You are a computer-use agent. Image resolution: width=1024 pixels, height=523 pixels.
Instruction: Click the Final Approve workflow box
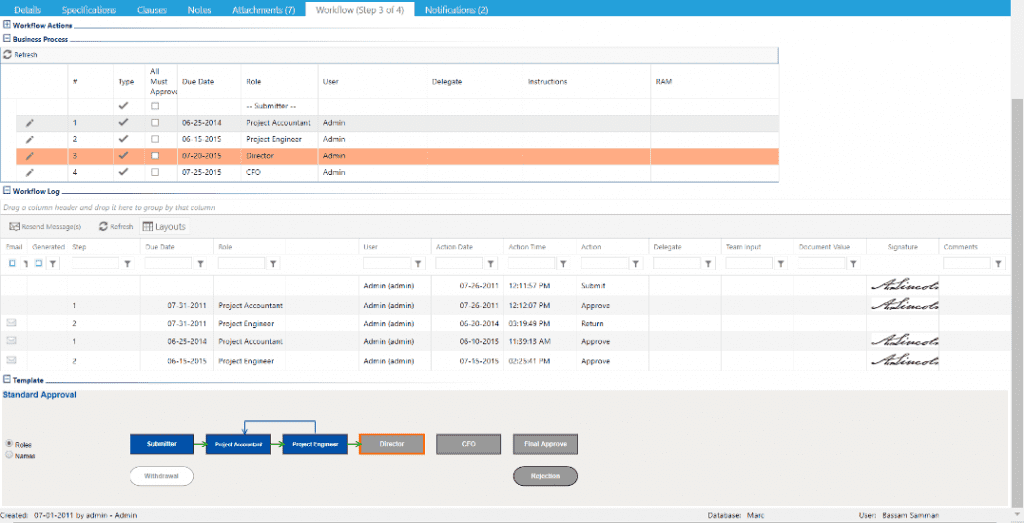click(545, 444)
